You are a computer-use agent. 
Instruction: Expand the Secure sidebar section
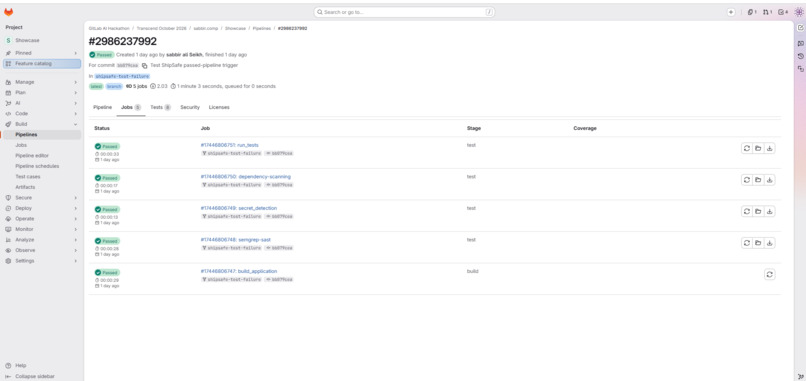[x=42, y=198]
